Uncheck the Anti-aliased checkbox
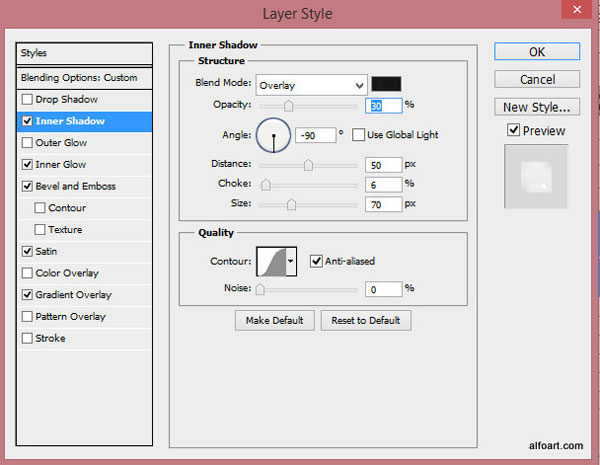 316,261
